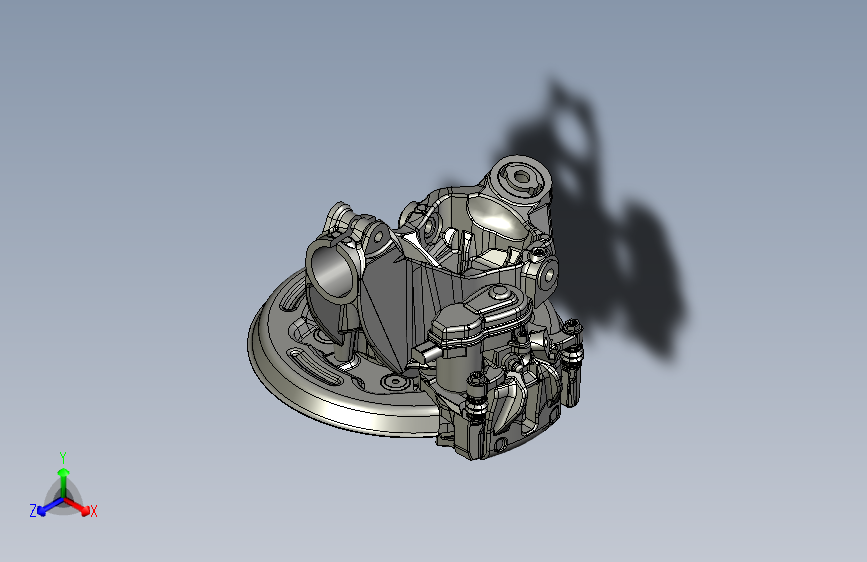Select the round boss with a center hole at the model's top
The height and width of the screenshot is (562, 867).
click(x=520, y=178)
